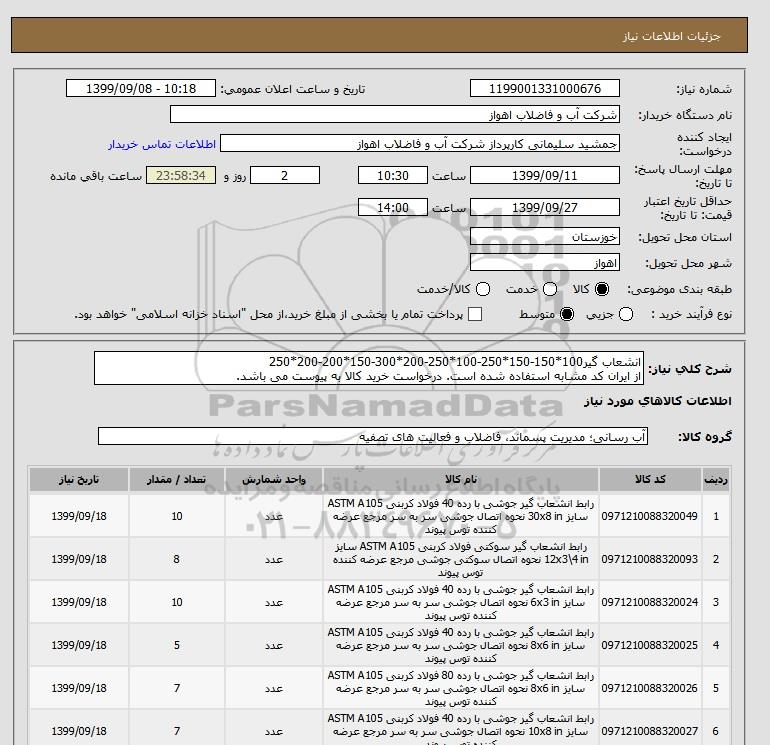Click the unit عدد in row 3
The width and height of the screenshot is (770, 745).
(274, 602)
